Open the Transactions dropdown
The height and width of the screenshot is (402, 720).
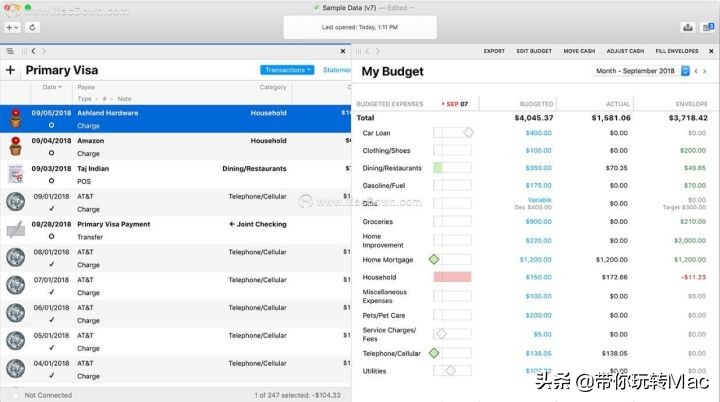pos(287,70)
